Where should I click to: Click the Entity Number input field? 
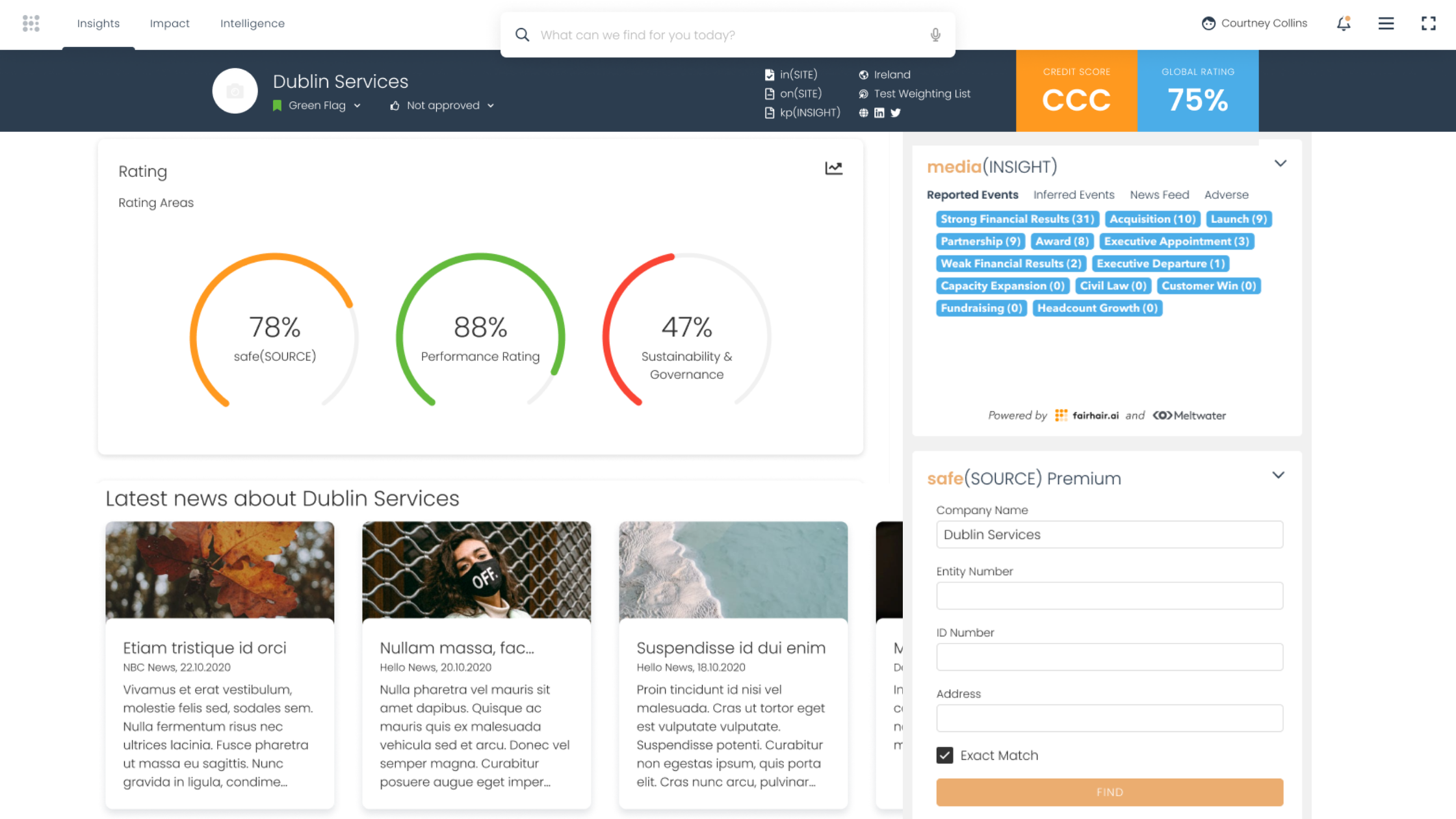click(x=1109, y=595)
